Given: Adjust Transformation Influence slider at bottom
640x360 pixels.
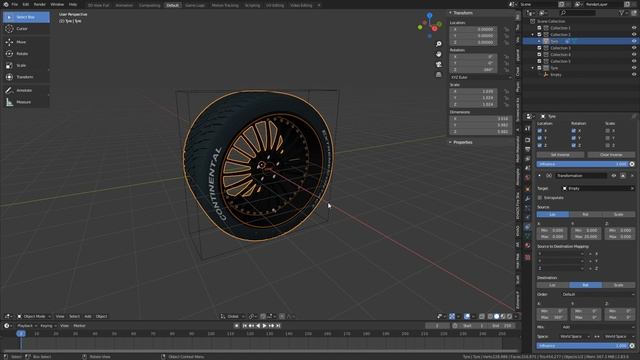Looking at the screenshot, I should (582, 346).
